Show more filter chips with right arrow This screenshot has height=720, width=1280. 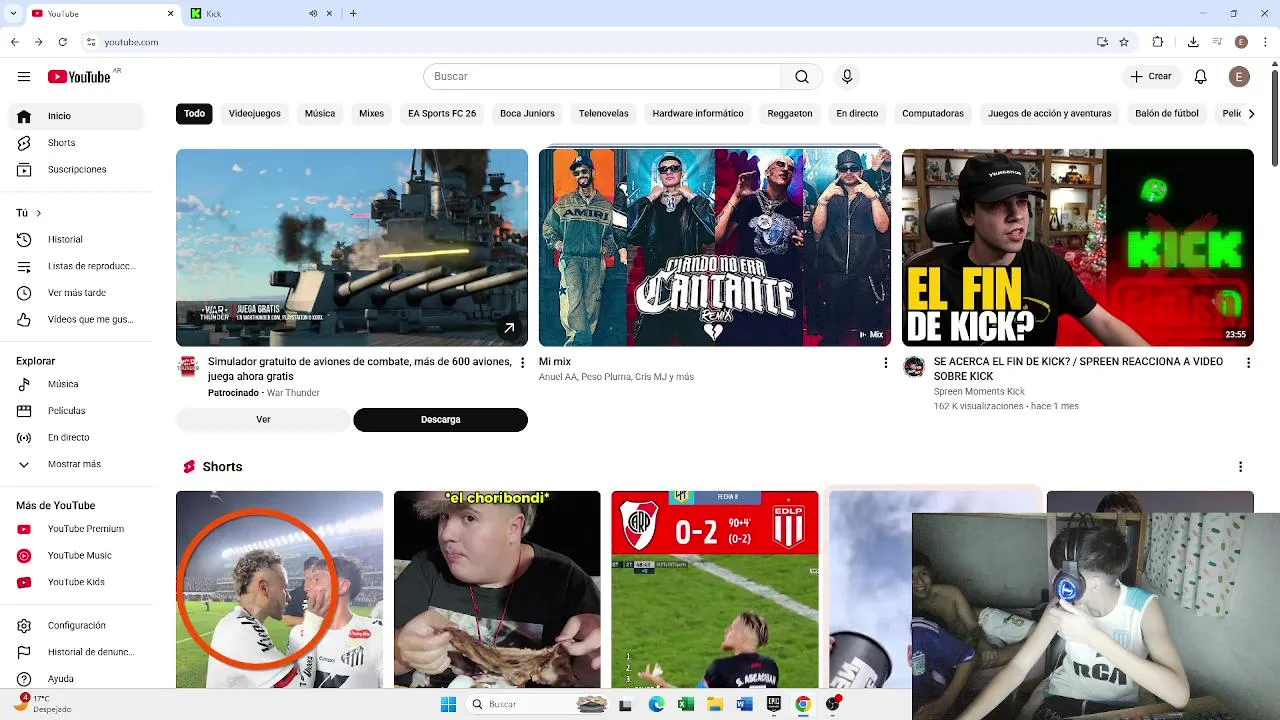coord(1251,114)
